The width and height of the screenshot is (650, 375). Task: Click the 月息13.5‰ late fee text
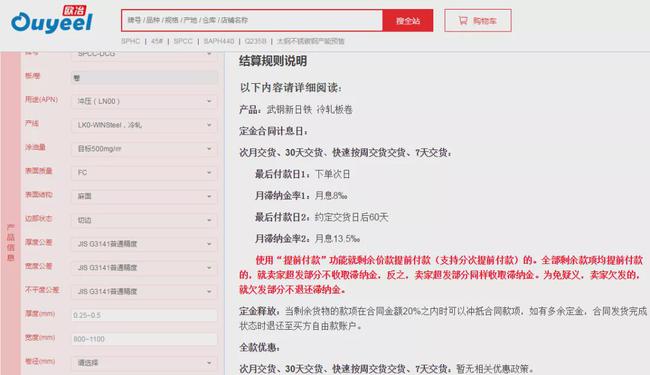coord(337,239)
